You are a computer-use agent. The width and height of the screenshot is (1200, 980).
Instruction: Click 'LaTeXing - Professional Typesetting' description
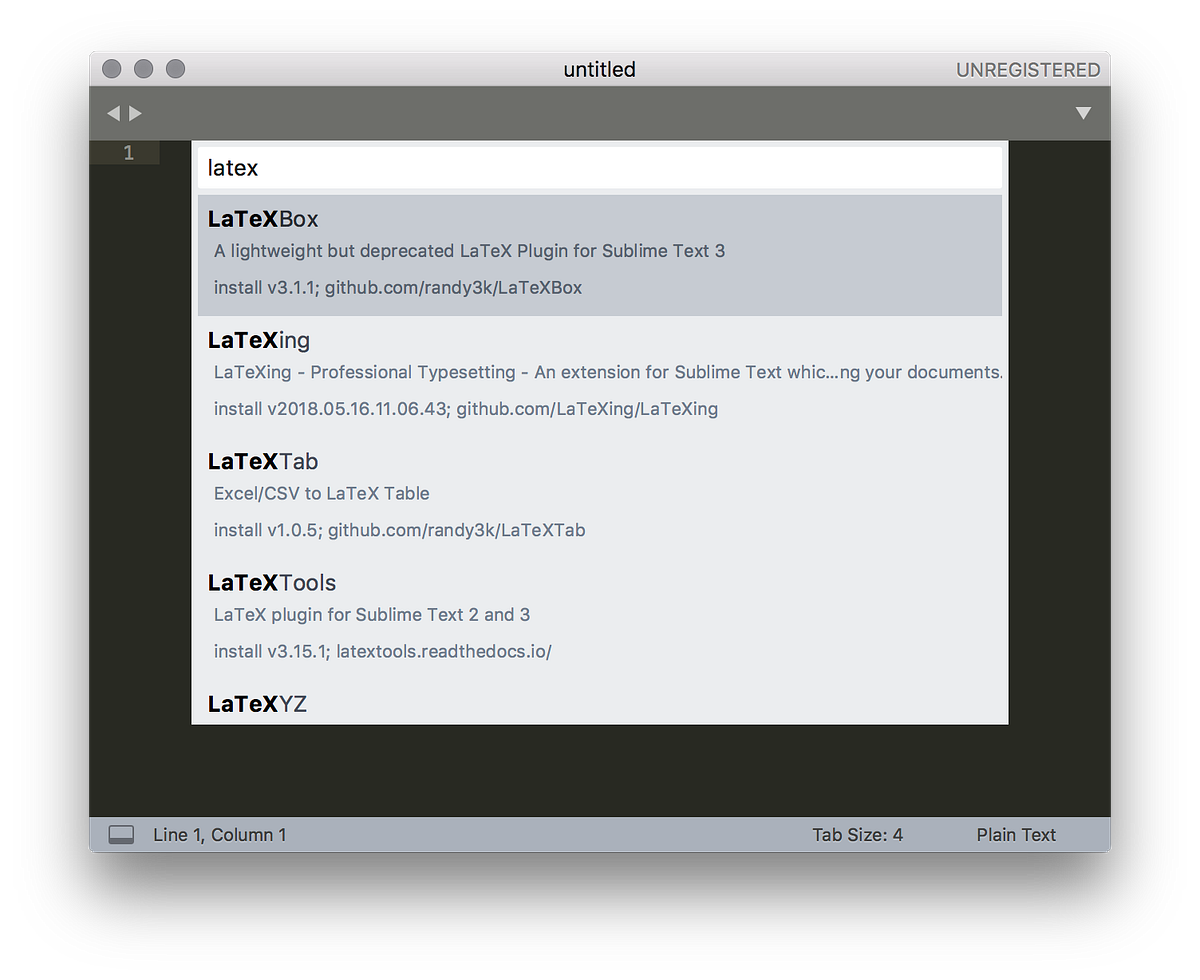[608, 372]
